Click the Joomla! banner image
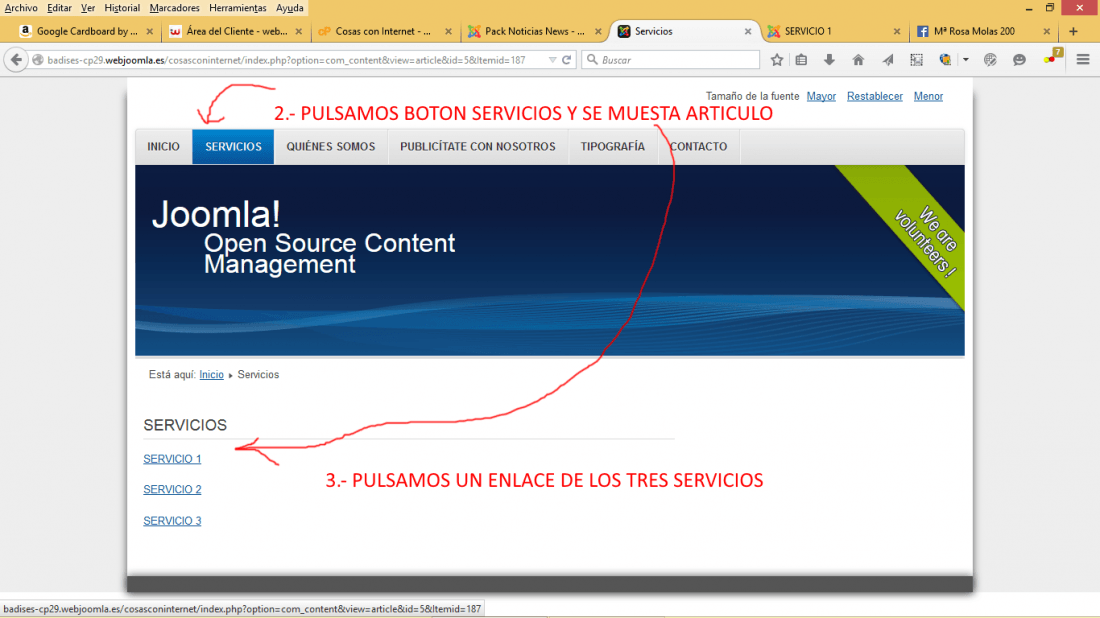Image resolution: width=1100 pixels, height=618 pixels. (x=549, y=260)
